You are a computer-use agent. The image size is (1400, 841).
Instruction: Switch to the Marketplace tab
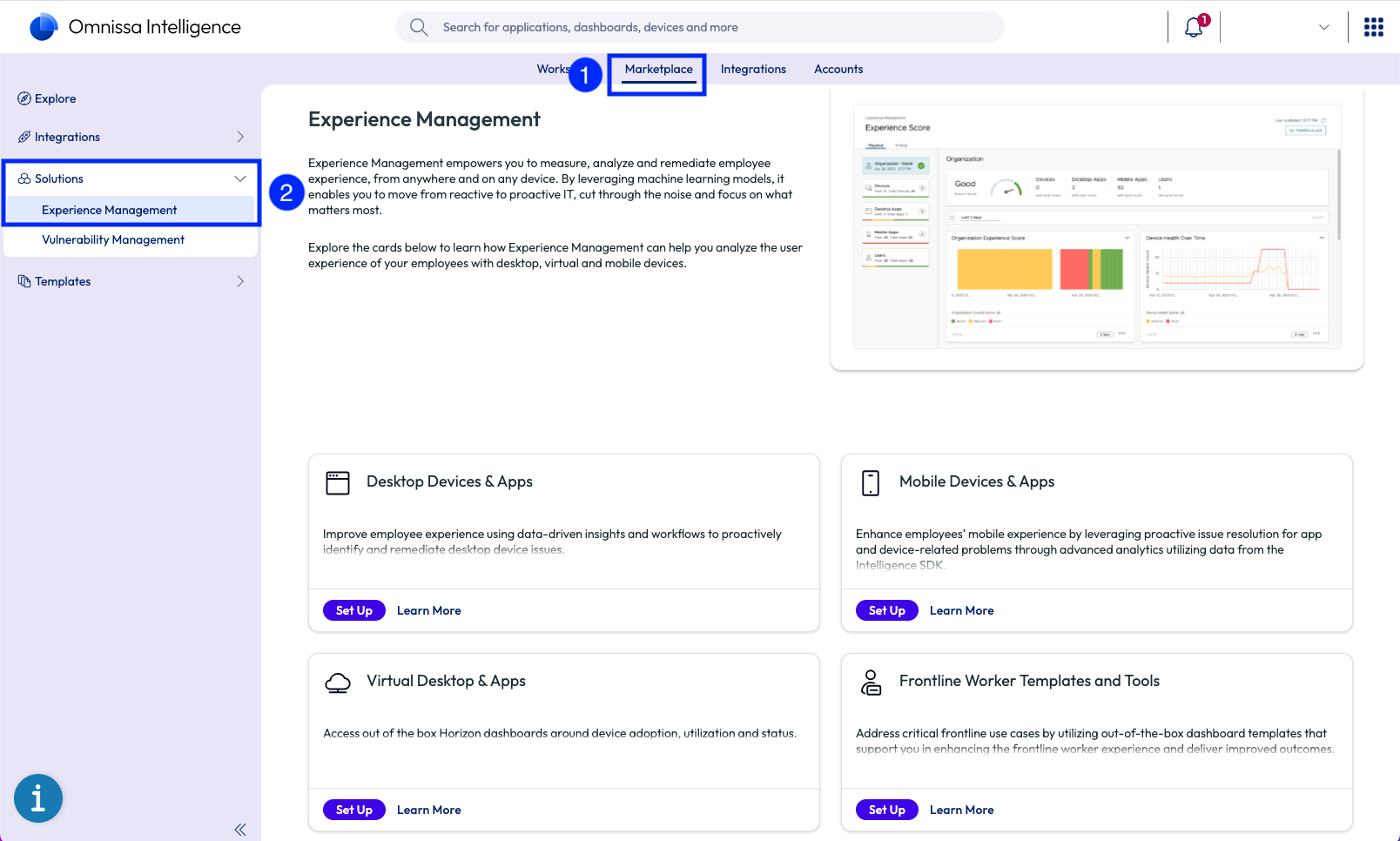pyautogui.click(x=659, y=69)
